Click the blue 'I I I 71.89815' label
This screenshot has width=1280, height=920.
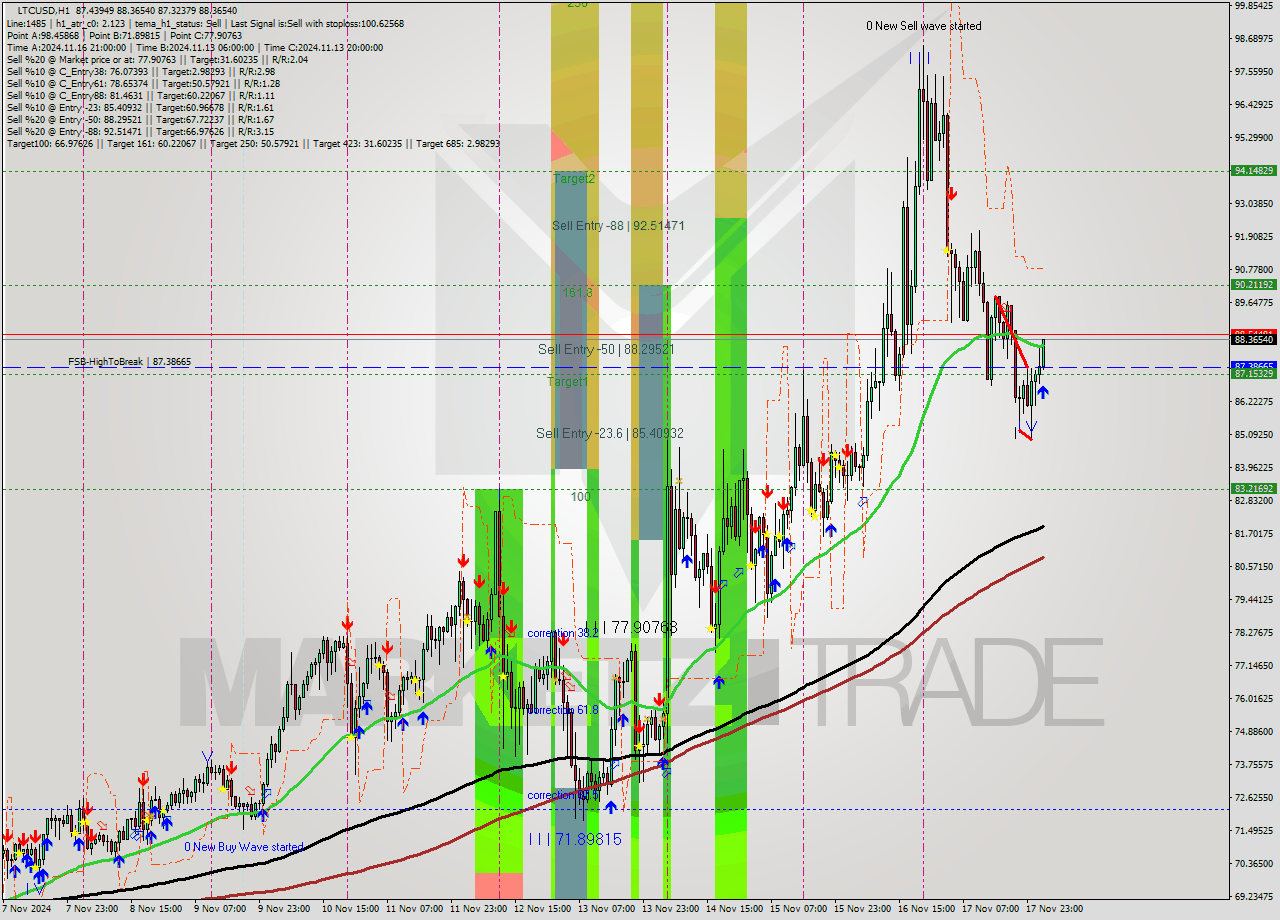point(574,839)
